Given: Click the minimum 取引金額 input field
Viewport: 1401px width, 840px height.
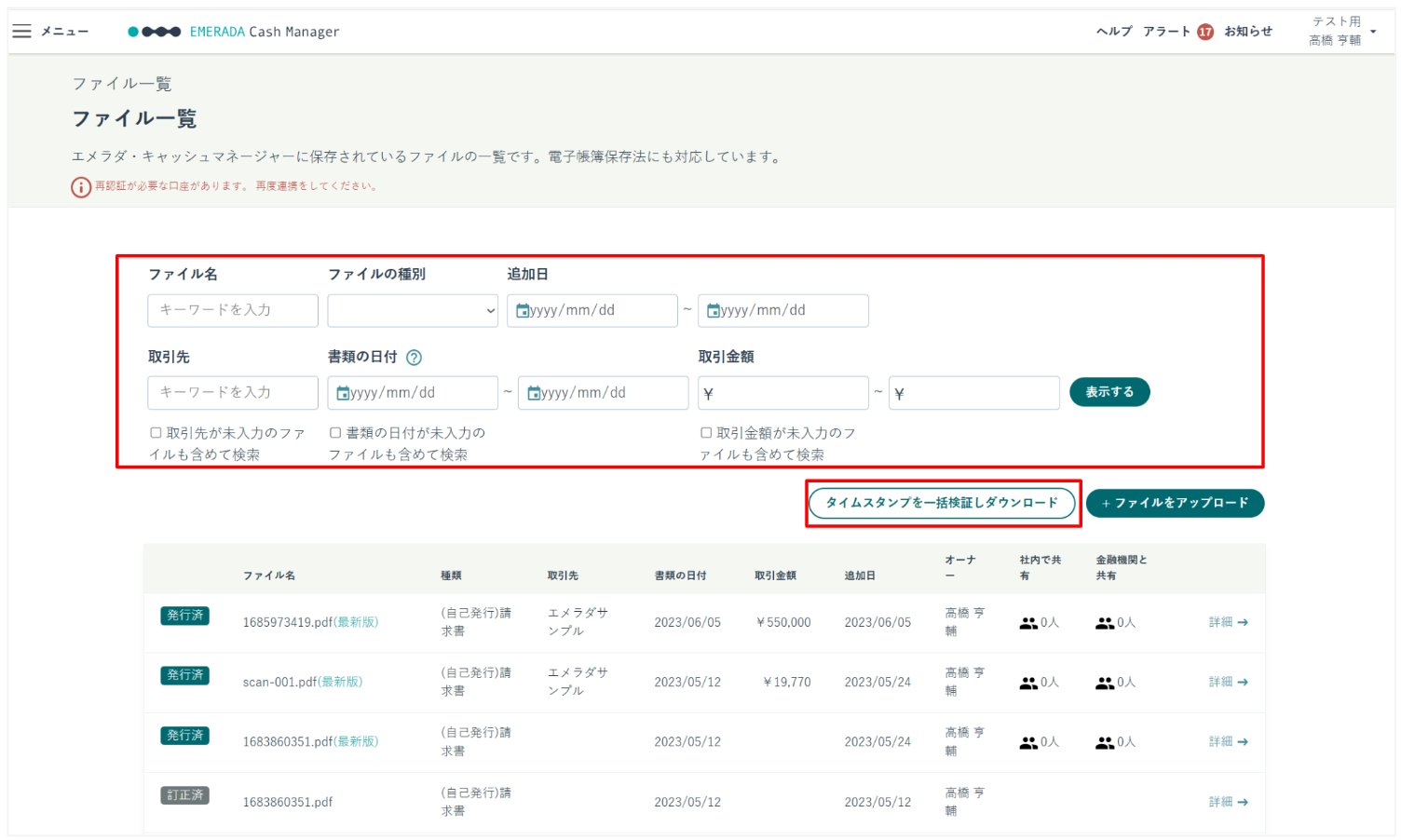Looking at the screenshot, I should [x=783, y=393].
